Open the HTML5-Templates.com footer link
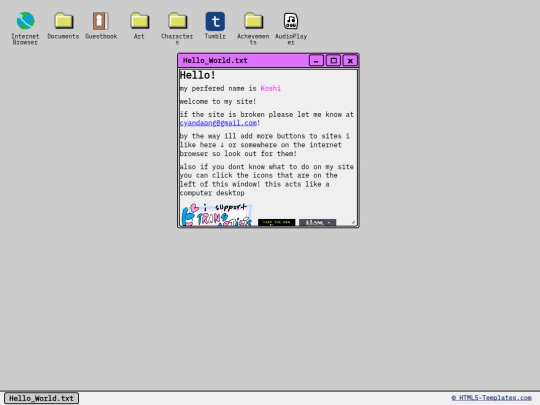The width and height of the screenshot is (540, 405). (x=491, y=398)
